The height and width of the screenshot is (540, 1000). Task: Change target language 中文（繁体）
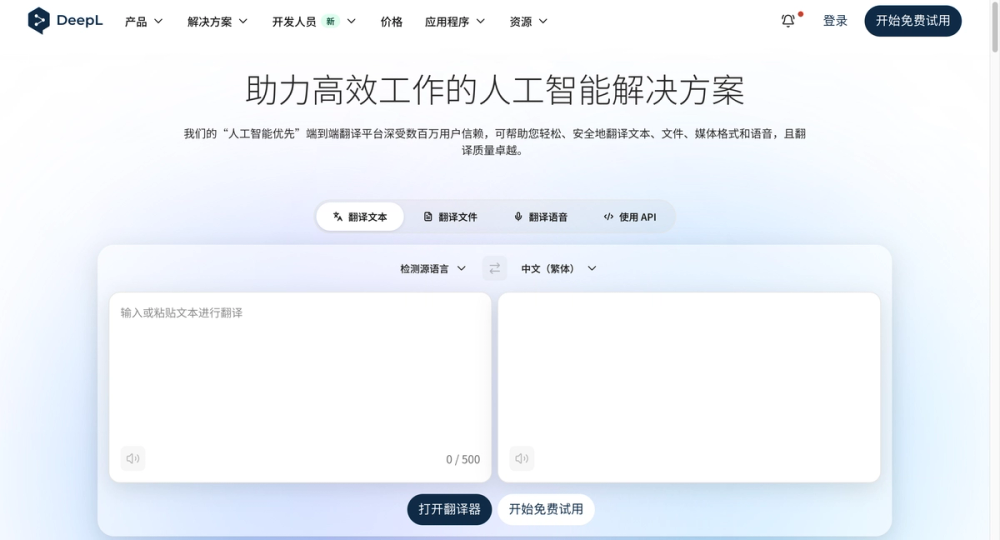[x=559, y=268]
